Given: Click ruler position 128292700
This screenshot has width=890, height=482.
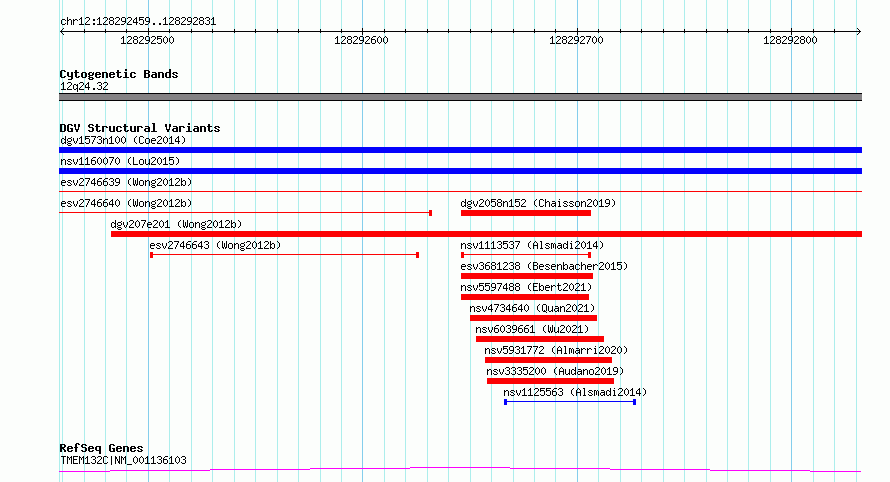Looking at the screenshot, I should coord(576,40).
